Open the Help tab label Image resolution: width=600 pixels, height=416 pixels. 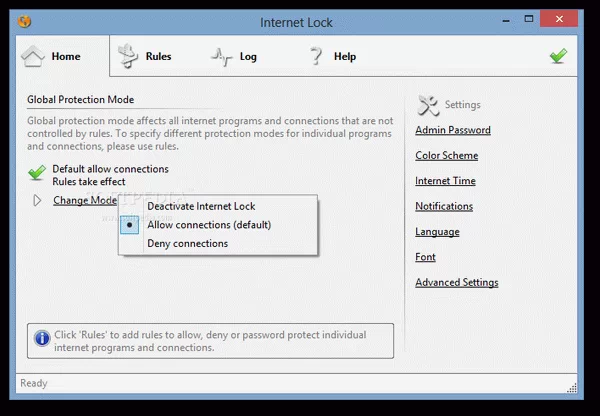(345, 57)
